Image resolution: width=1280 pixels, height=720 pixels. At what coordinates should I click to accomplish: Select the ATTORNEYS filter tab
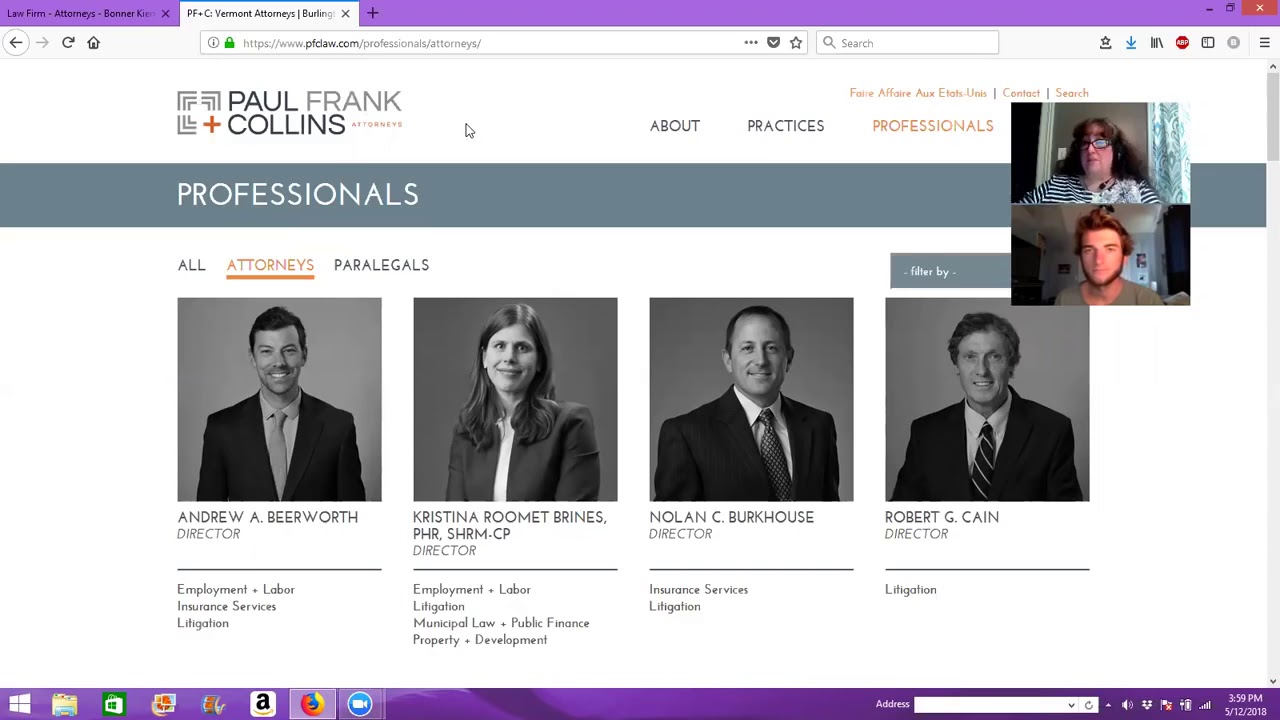click(270, 265)
